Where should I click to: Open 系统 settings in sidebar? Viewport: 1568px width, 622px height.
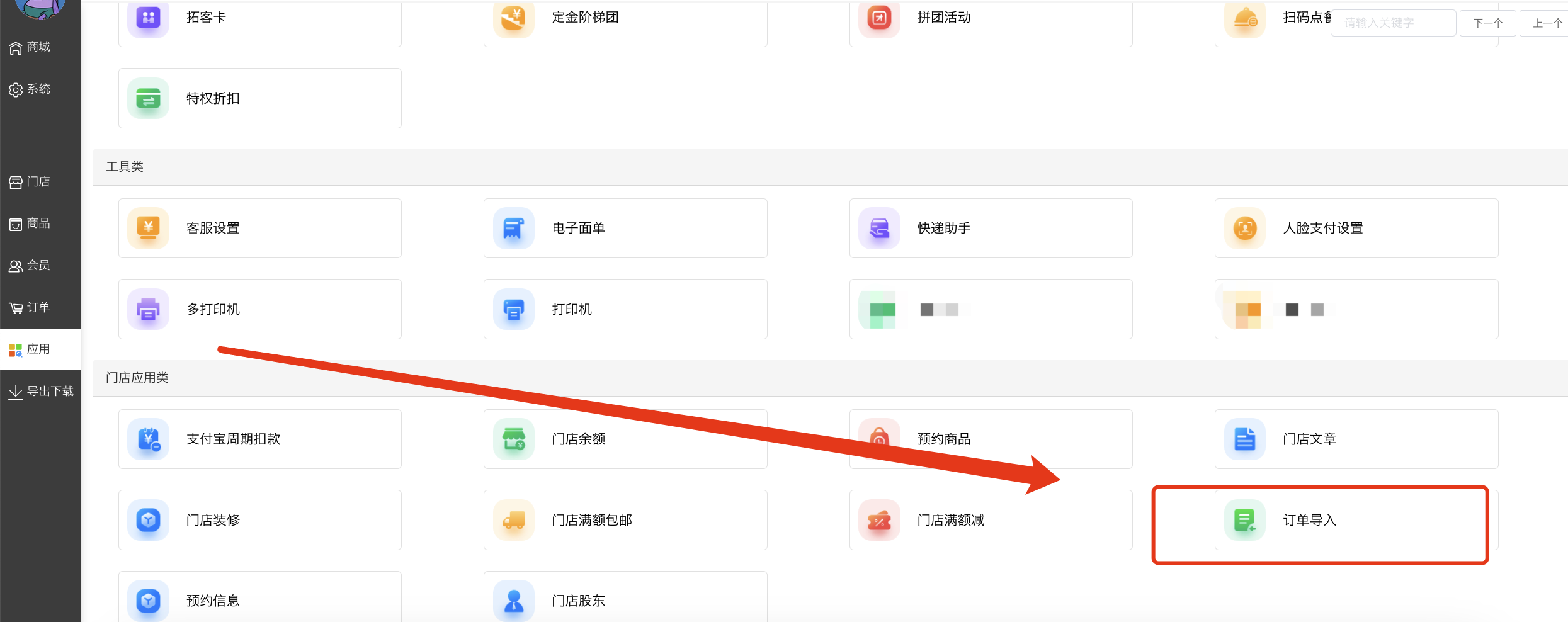(30, 89)
